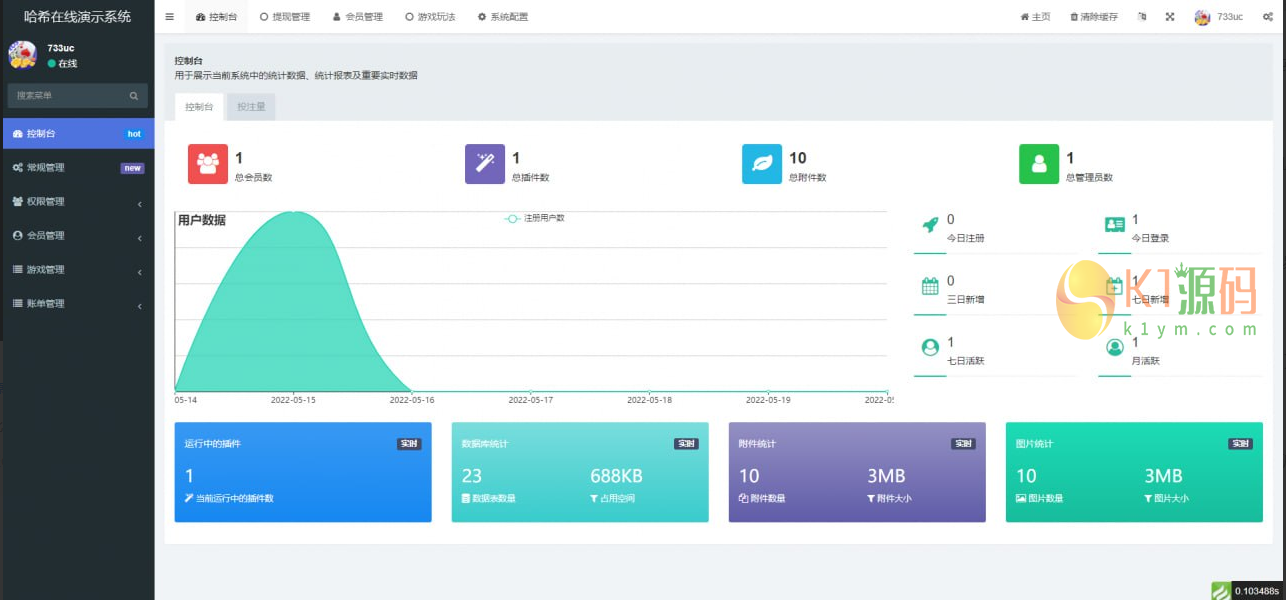Click the sidebar user avatar picture
This screenshot has width=1286, height=600.
pyautogui.click(x=23, y=55)
